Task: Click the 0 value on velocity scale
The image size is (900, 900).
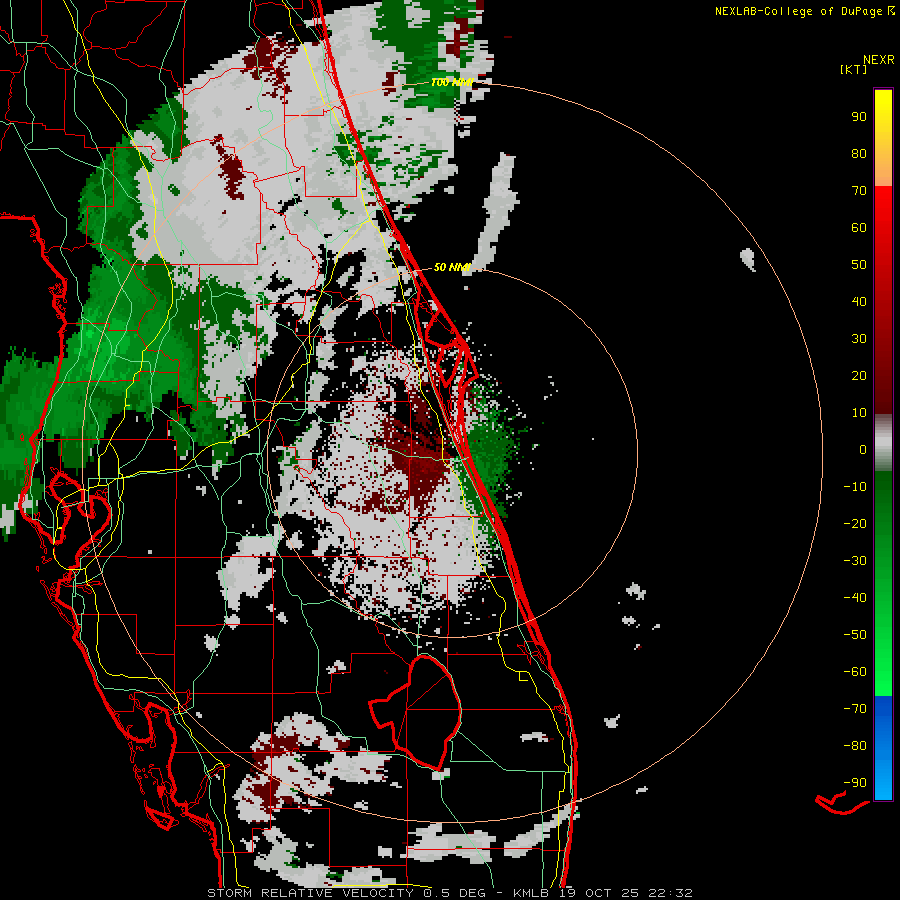Action: (x=863, y=450)
